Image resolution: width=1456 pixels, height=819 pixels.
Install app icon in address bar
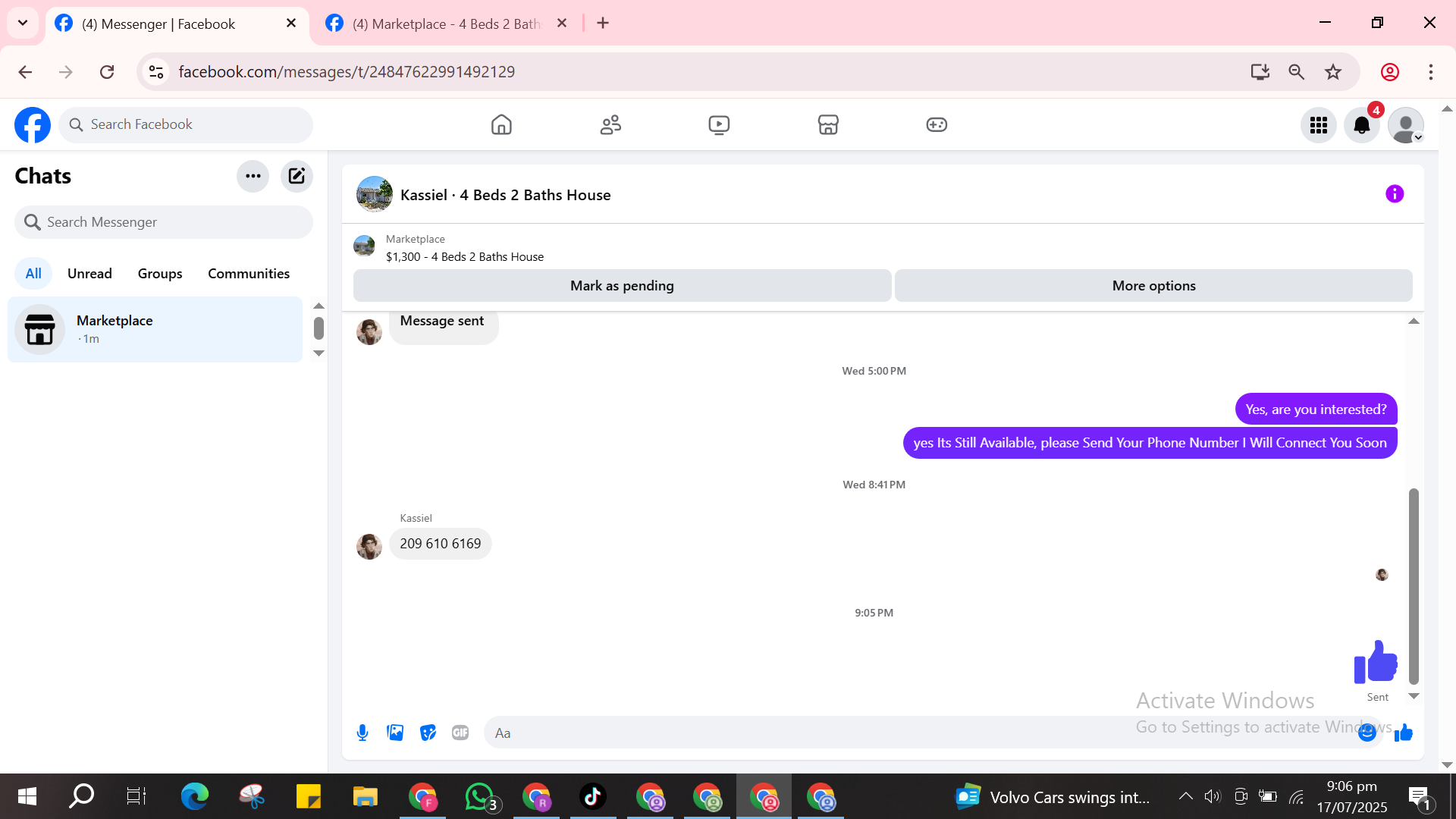coord(1260,72)
